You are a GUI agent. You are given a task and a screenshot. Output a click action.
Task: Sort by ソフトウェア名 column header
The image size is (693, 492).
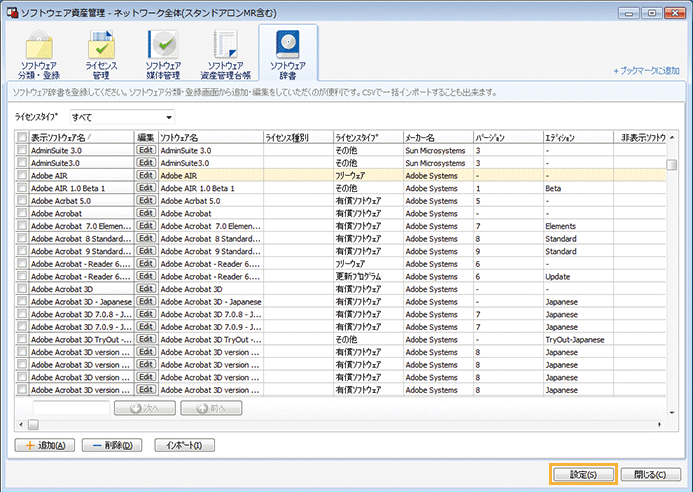coord(211,137)
